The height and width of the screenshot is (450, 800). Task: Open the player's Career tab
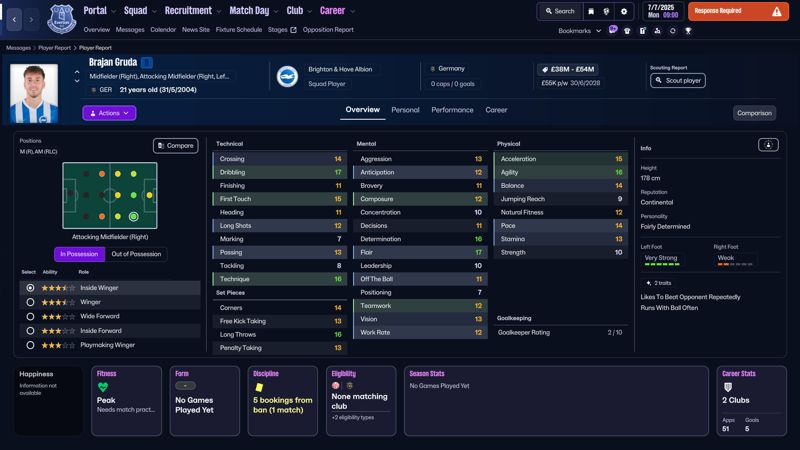click(496, 110)
